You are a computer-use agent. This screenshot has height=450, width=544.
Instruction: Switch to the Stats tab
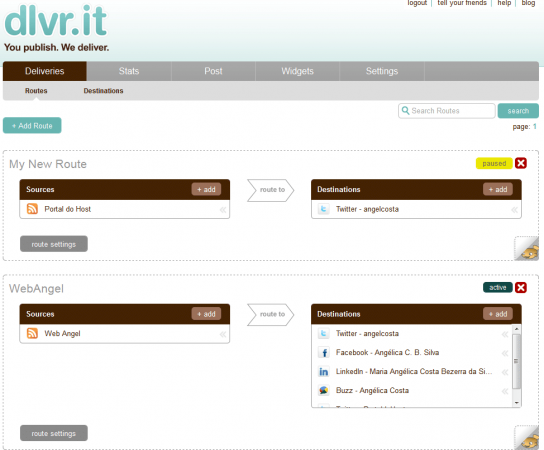[129, 71]
